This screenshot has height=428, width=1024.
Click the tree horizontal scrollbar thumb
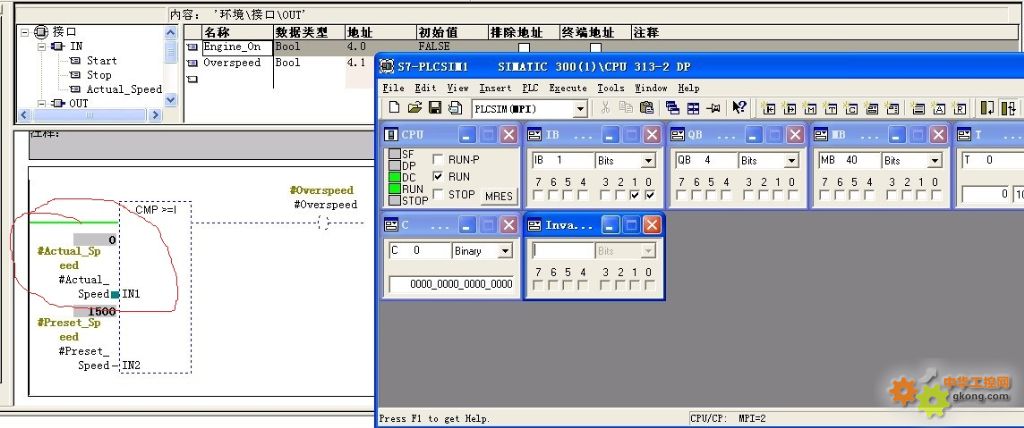point(89,115)
